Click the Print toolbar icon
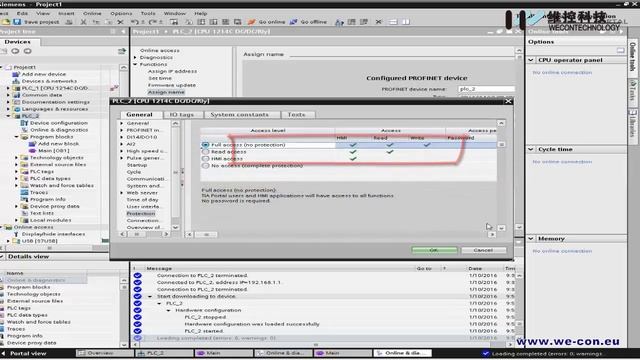Image resolution: width=640 pixels, height=360 pixels. [x=69, y=22]
